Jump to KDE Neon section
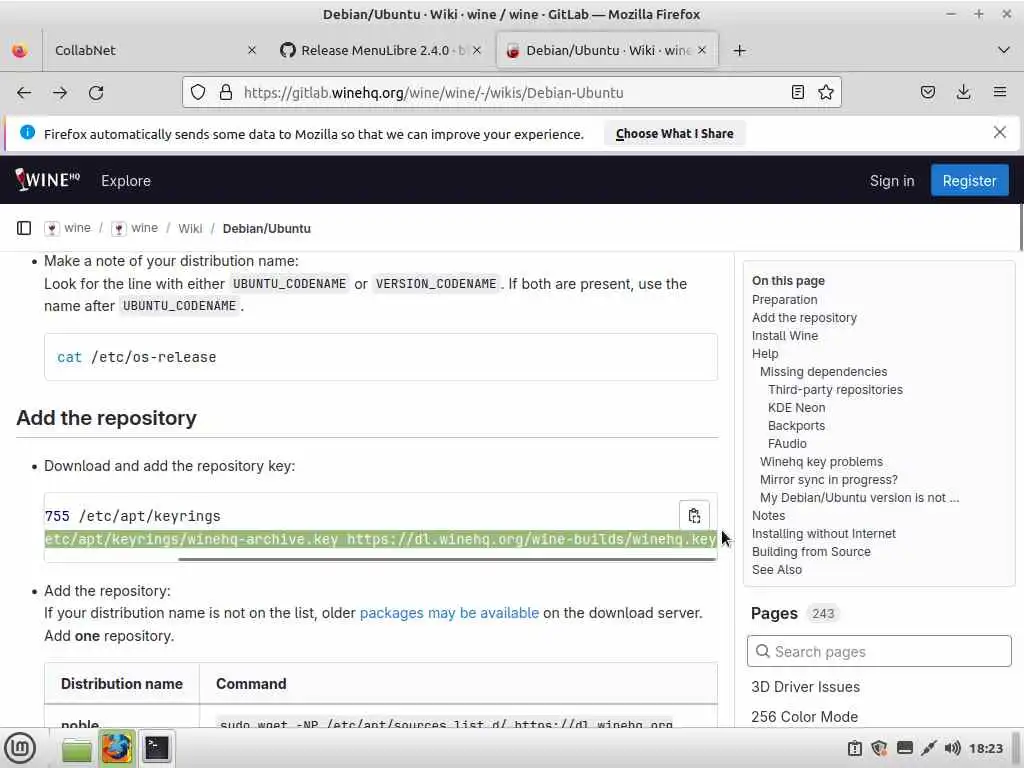1024x768 pixels. tap(796, 408)
